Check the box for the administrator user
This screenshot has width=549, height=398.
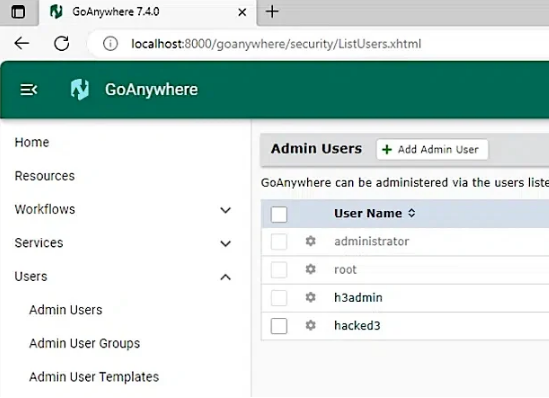pyautogui.click(x=279, y=242)
